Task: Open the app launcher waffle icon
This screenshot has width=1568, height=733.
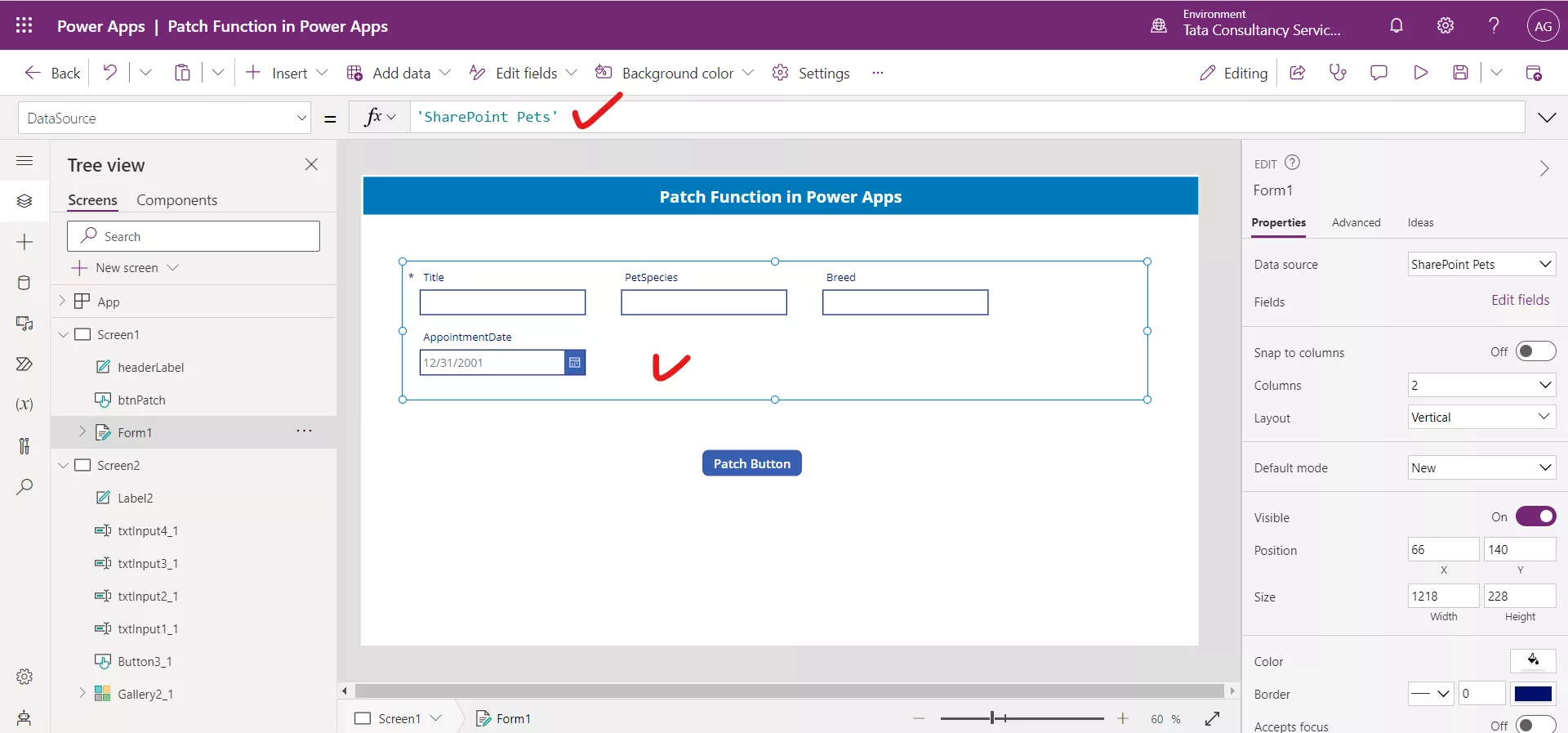Action: pos(24,25)
